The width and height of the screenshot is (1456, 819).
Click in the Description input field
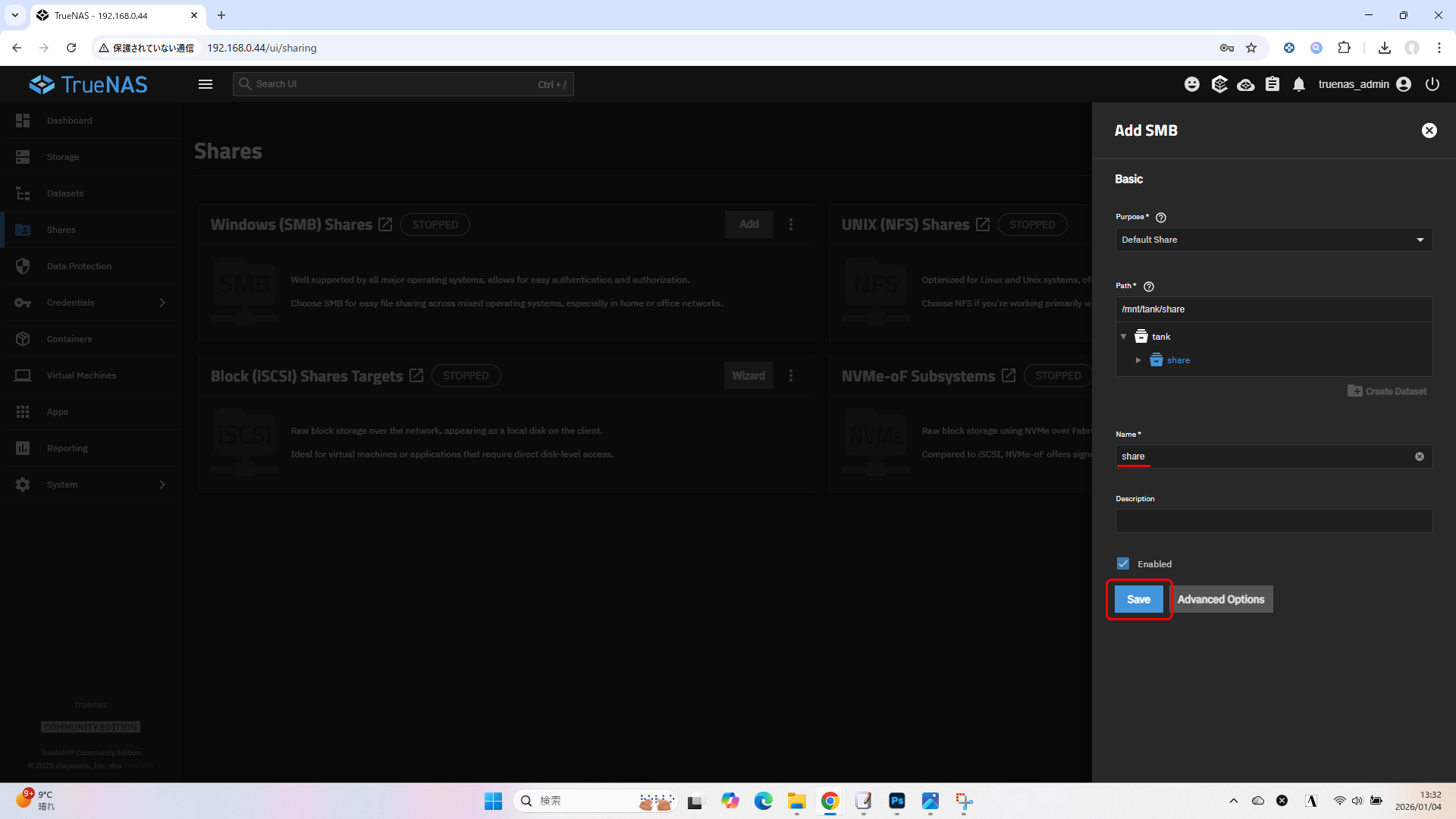[1273, 521]
